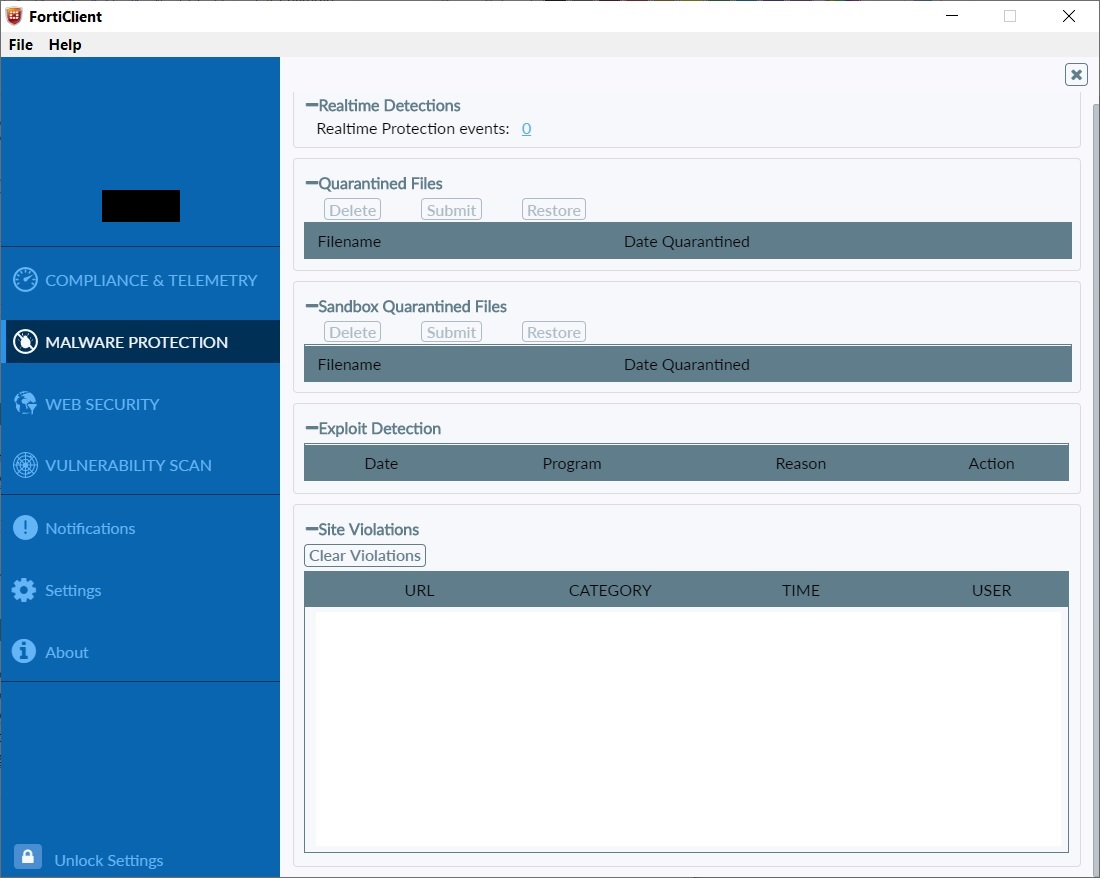This screenshot has height=878, width=1100.
Task: Click the Clear Violations button
Action: [365, 556]
